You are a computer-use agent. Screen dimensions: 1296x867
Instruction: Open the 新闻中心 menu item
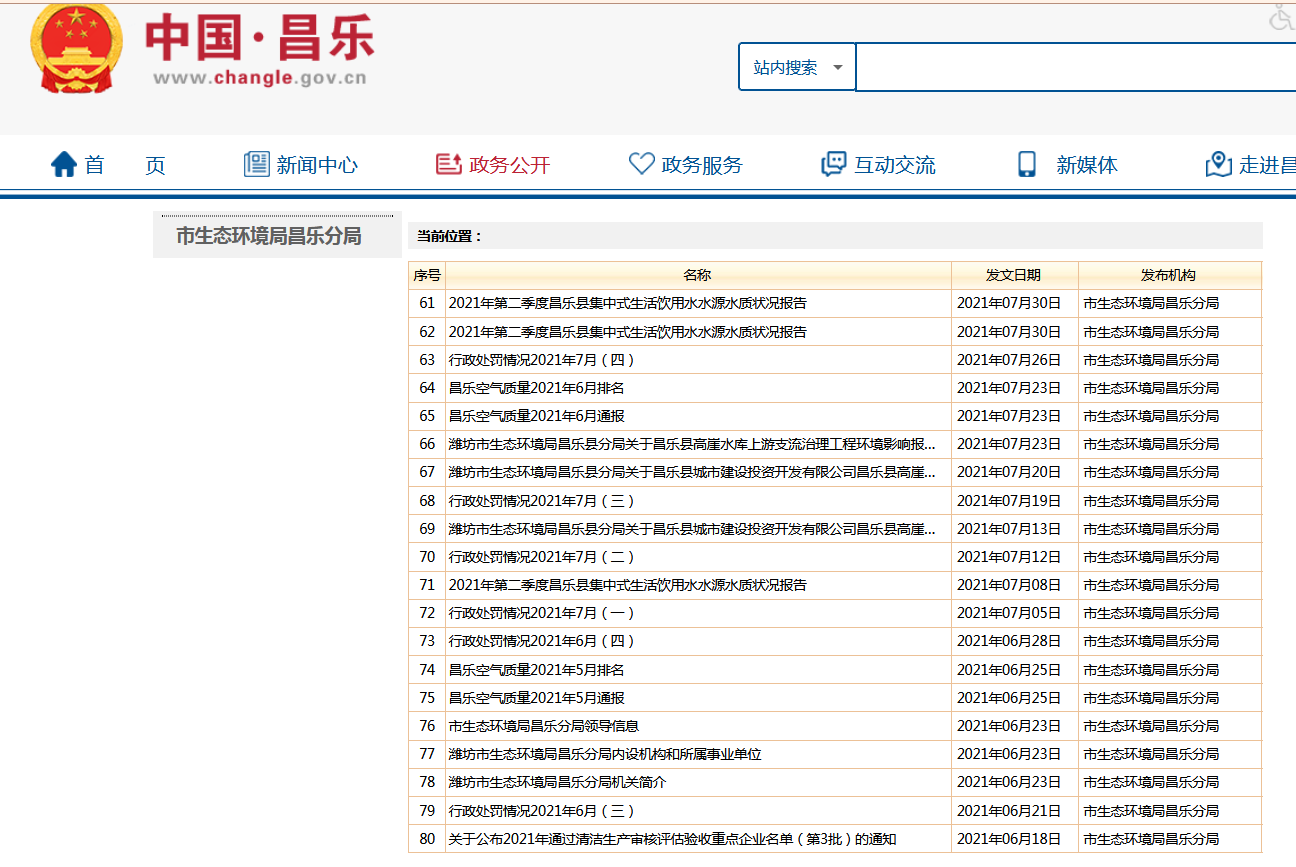coord(317,166)
